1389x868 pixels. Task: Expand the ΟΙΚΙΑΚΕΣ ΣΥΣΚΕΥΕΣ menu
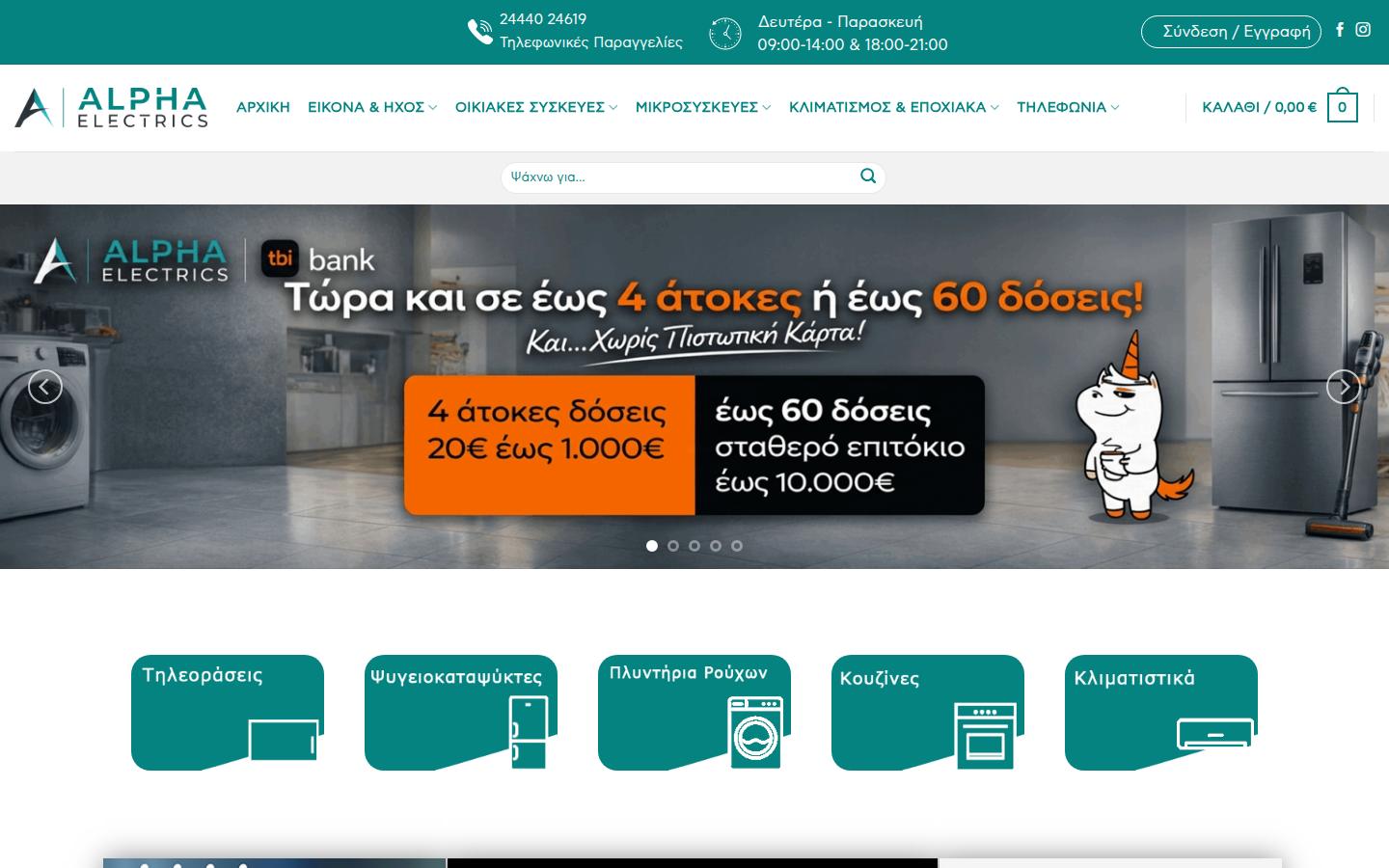(536, 107)
